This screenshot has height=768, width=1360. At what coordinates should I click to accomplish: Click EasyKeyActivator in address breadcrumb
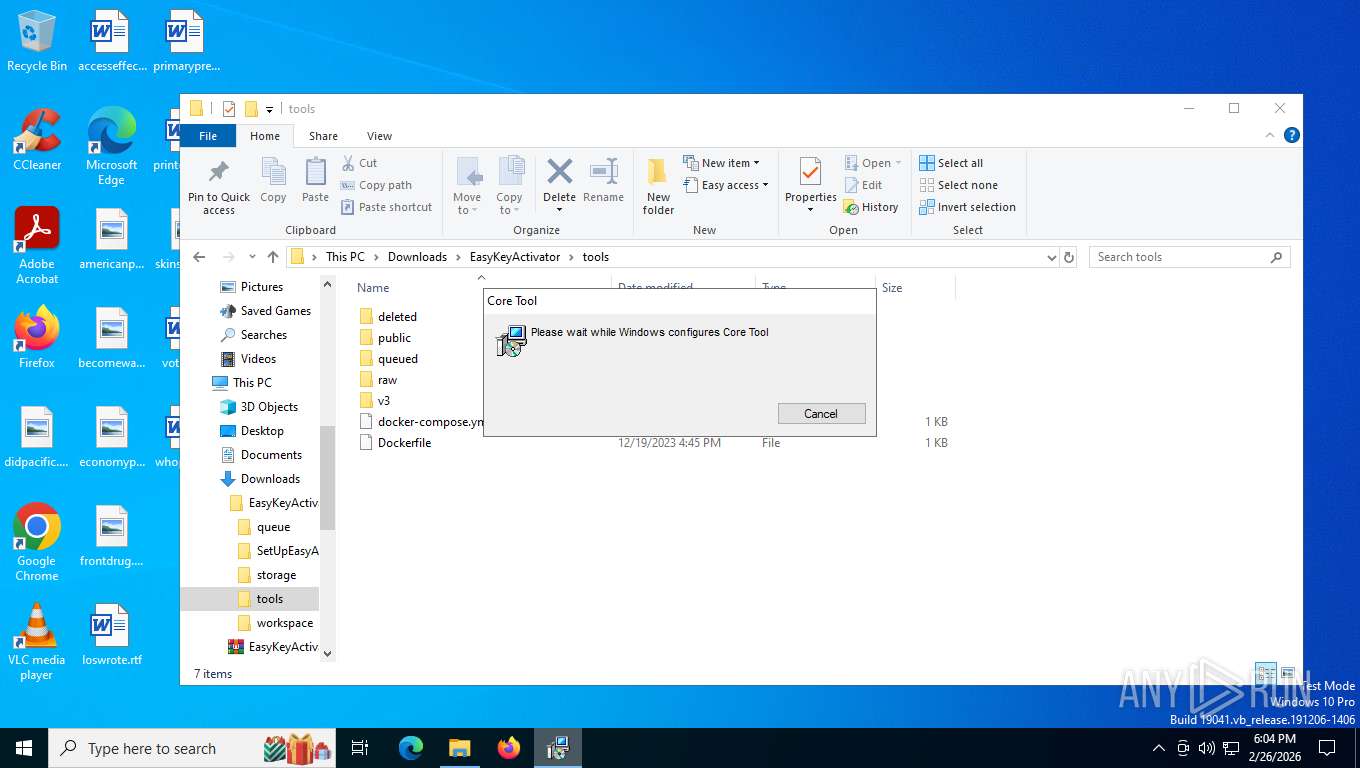pos(515,257)
